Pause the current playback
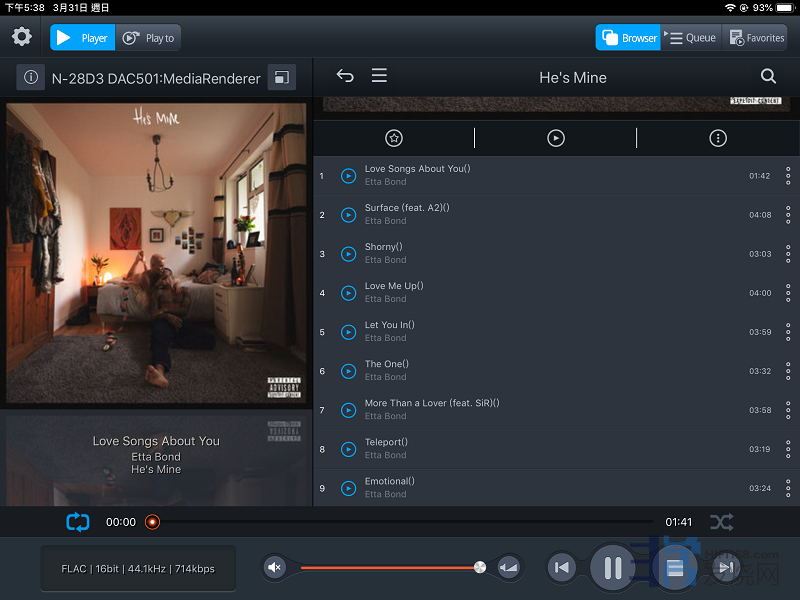Image resolution: width=800 pixels, height=600 pixels. tap(613, 568)
